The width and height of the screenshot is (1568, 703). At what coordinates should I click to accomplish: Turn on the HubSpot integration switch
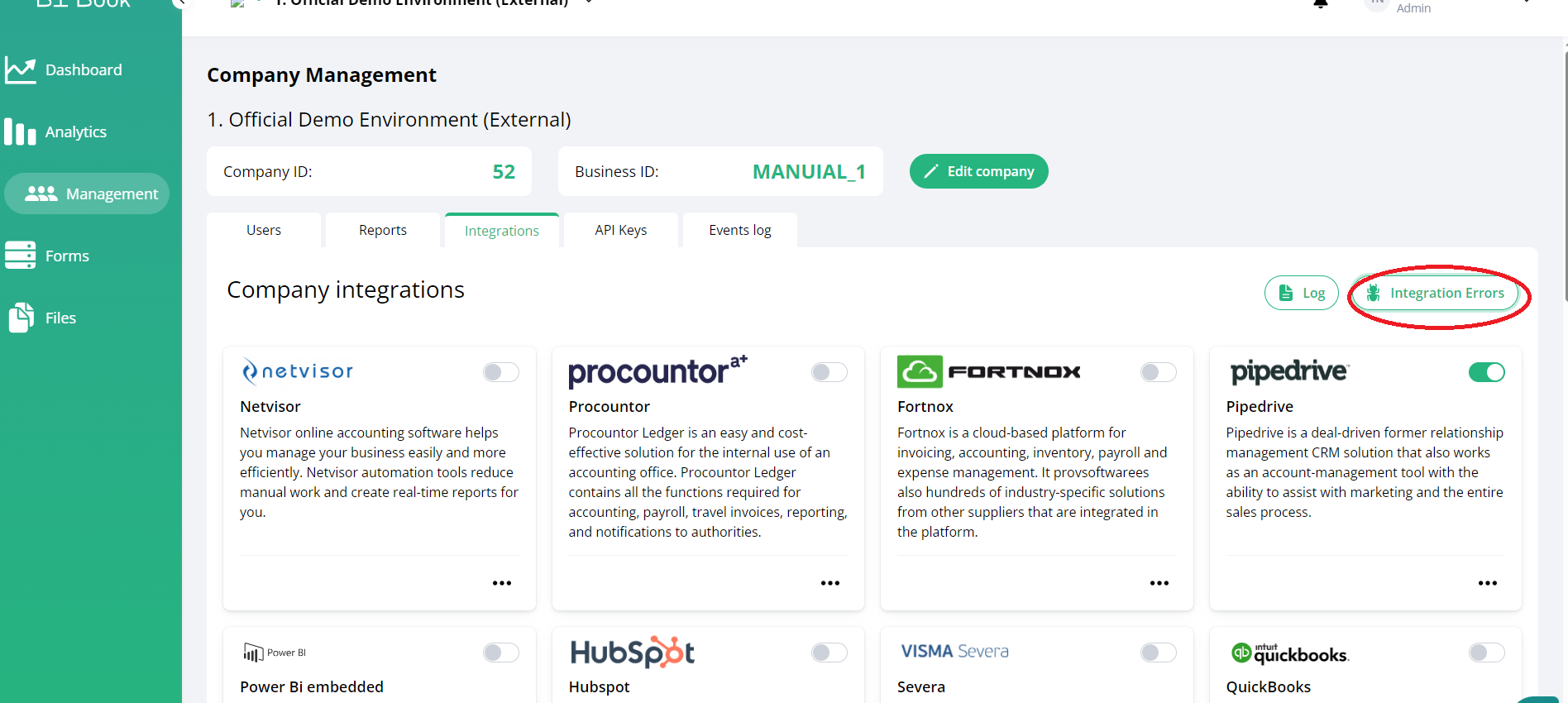(829, 653)
